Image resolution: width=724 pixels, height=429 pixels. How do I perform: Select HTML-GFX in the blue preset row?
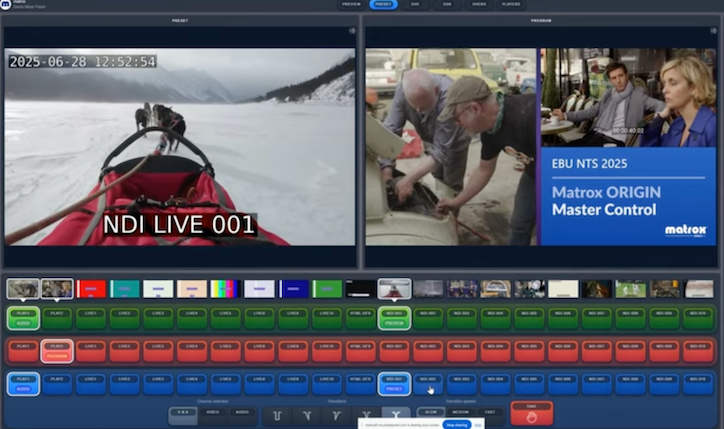pos(361,384)
